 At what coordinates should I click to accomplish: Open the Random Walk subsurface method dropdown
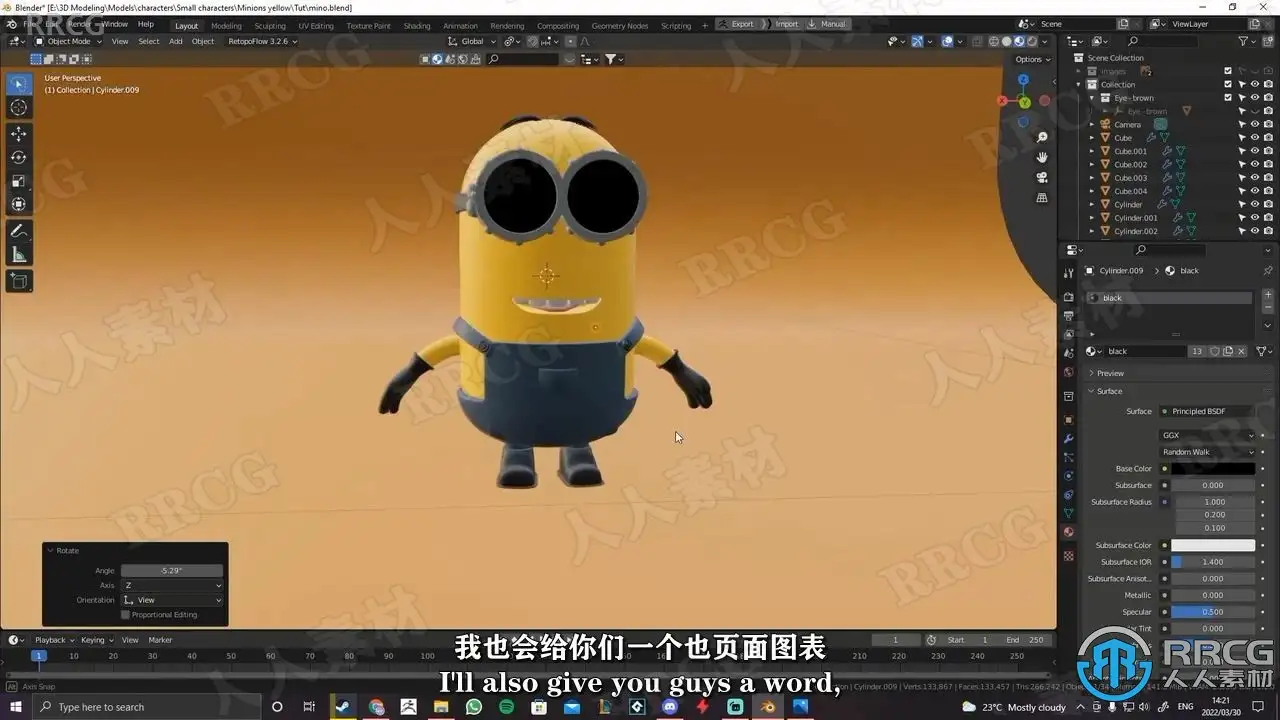1207,452
